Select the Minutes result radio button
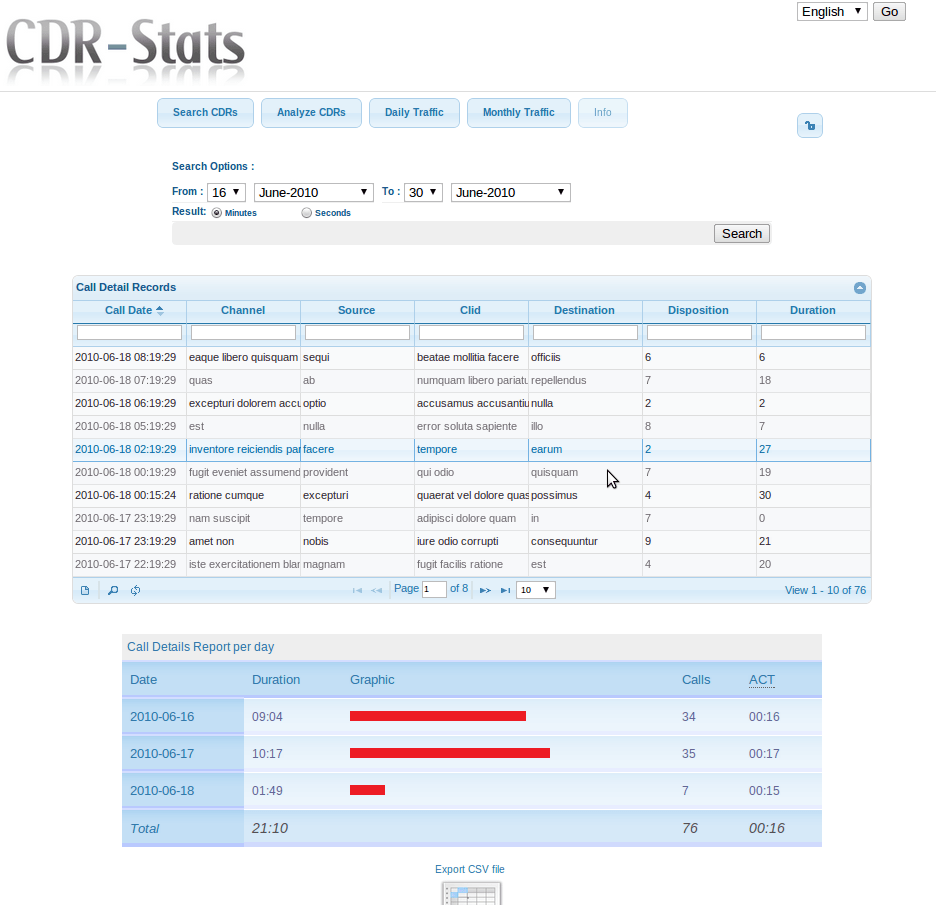The height and width of the screenshot is (905, 936). (x=217, y=213)
